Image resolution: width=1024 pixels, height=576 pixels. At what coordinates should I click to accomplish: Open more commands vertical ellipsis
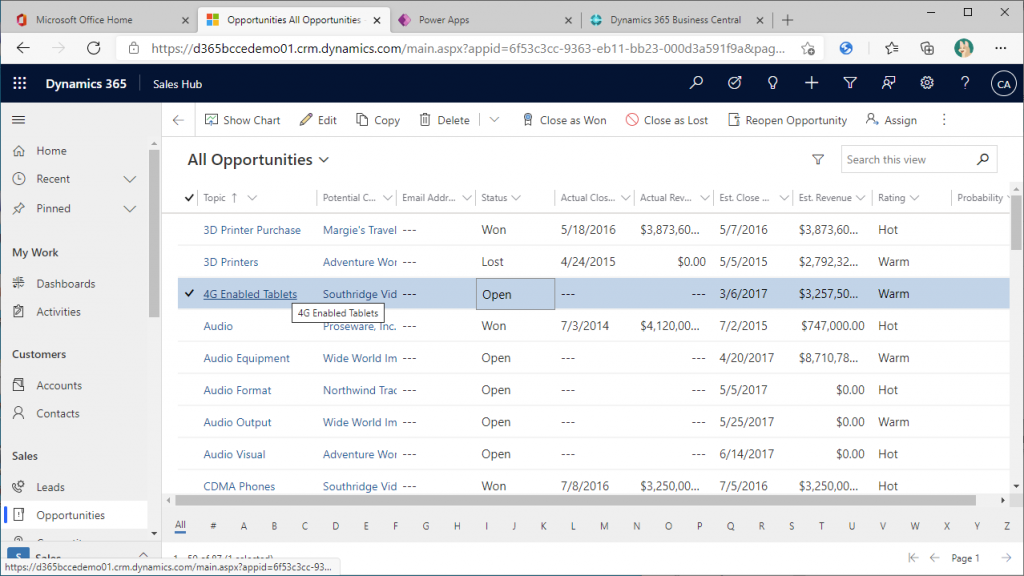click(x=944, y=120)
